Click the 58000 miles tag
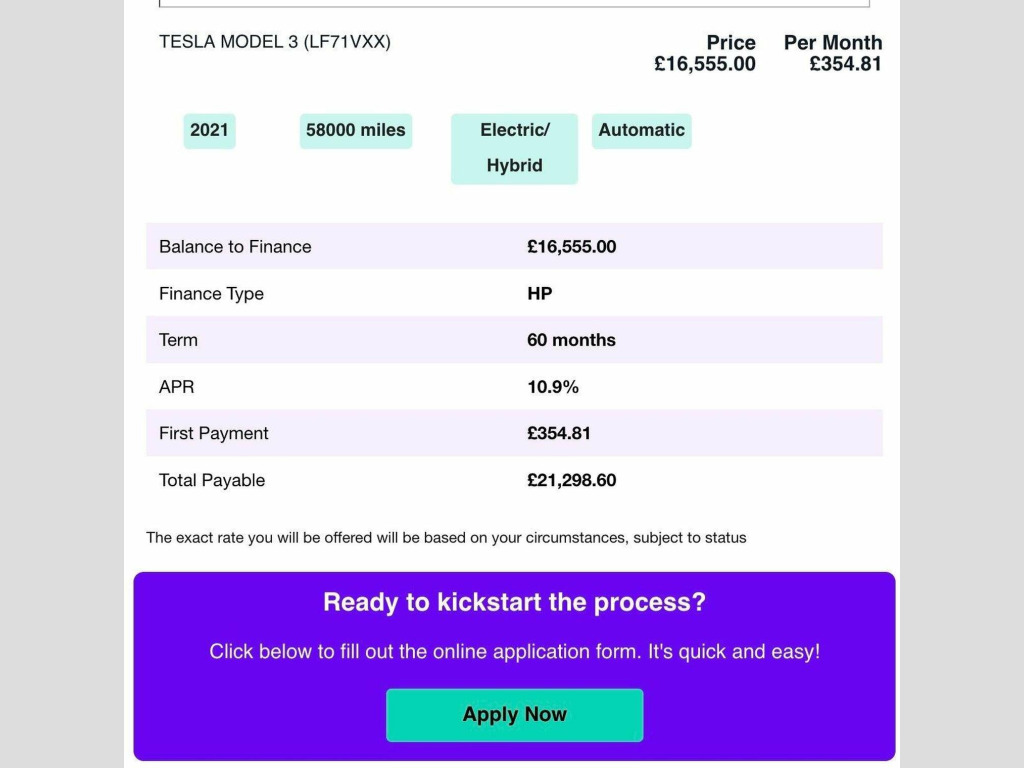 pos(356,130)
